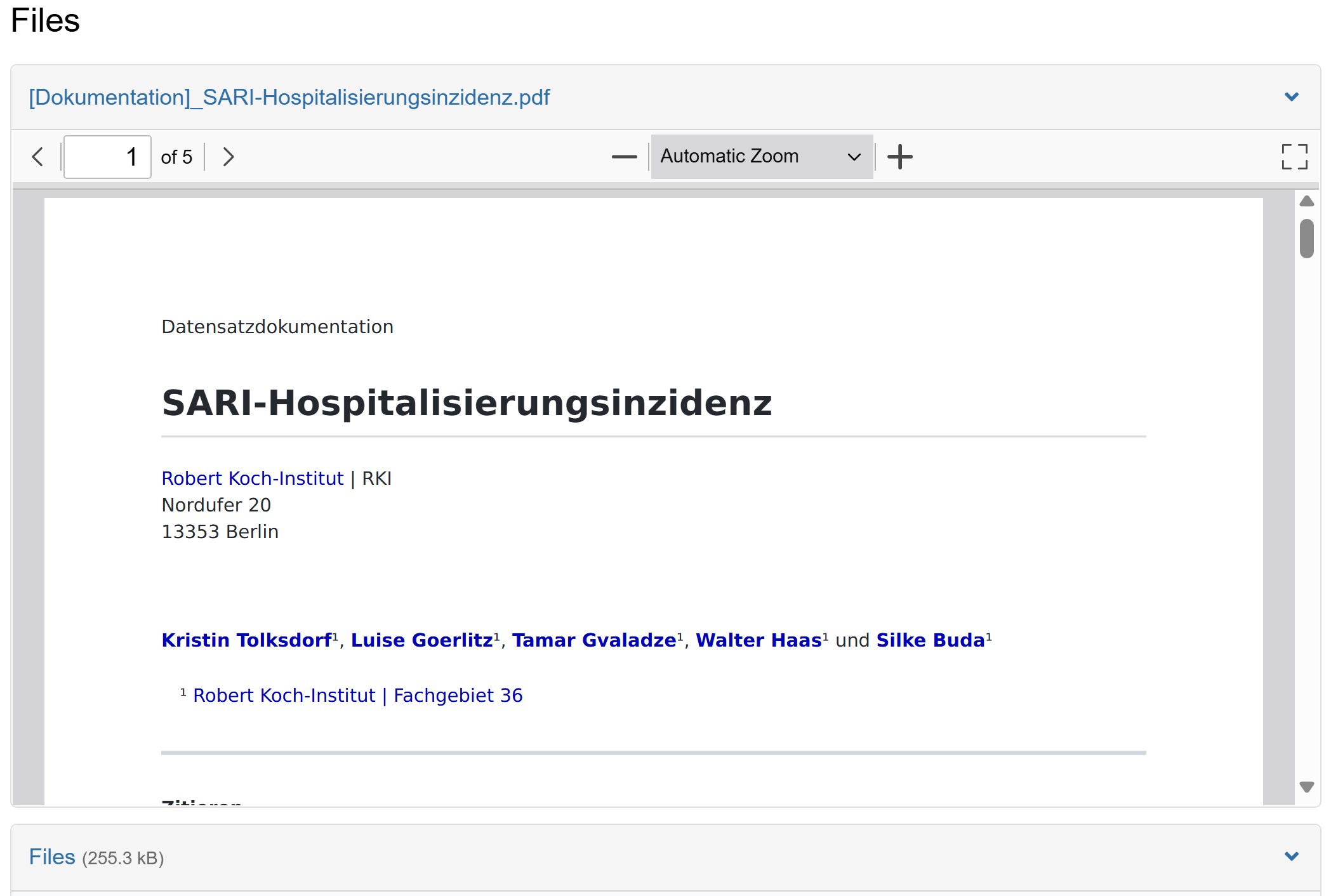Open author Tamar Gvaladze link
The width and height of the screenshot is (1338, 896).
[594, 640]
